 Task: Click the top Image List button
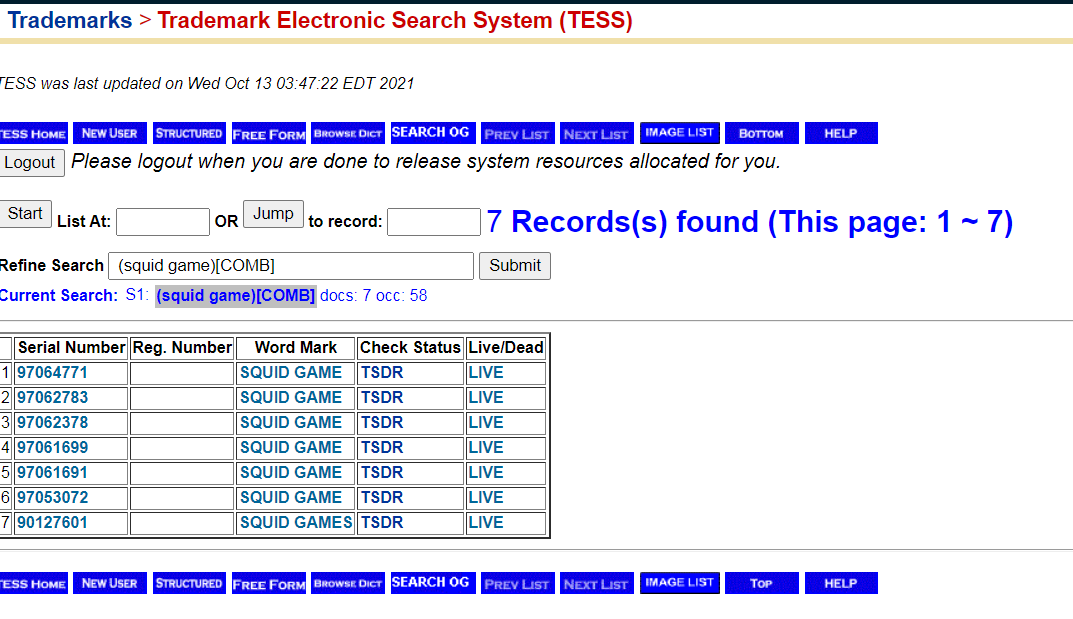tap(679, 133)
